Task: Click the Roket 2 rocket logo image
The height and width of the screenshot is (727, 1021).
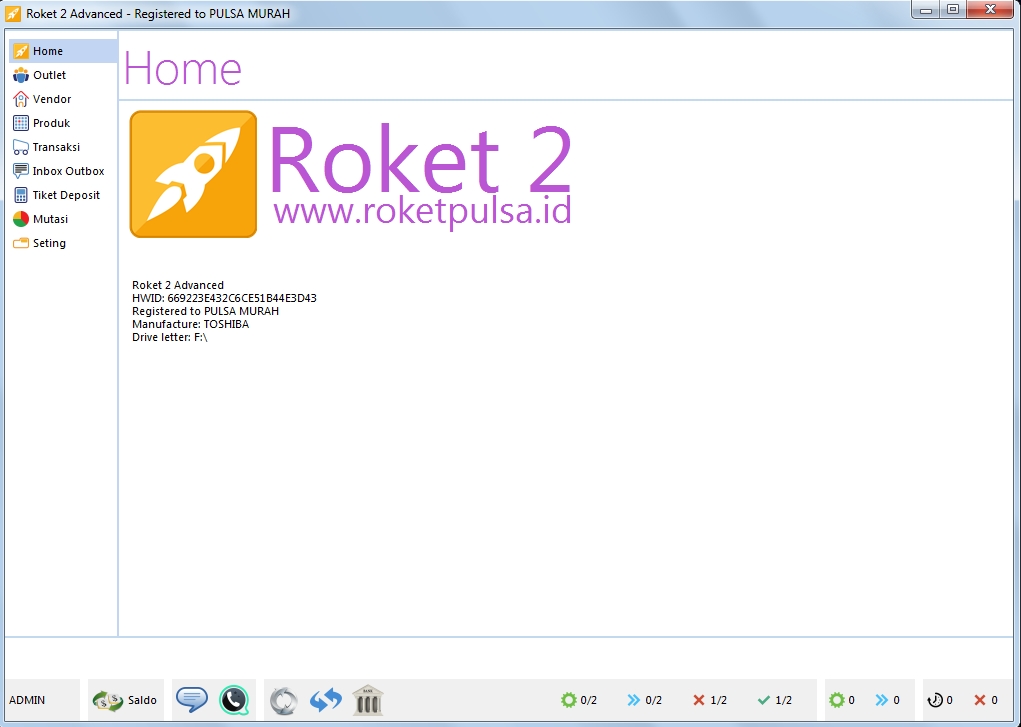Action: 193,174
